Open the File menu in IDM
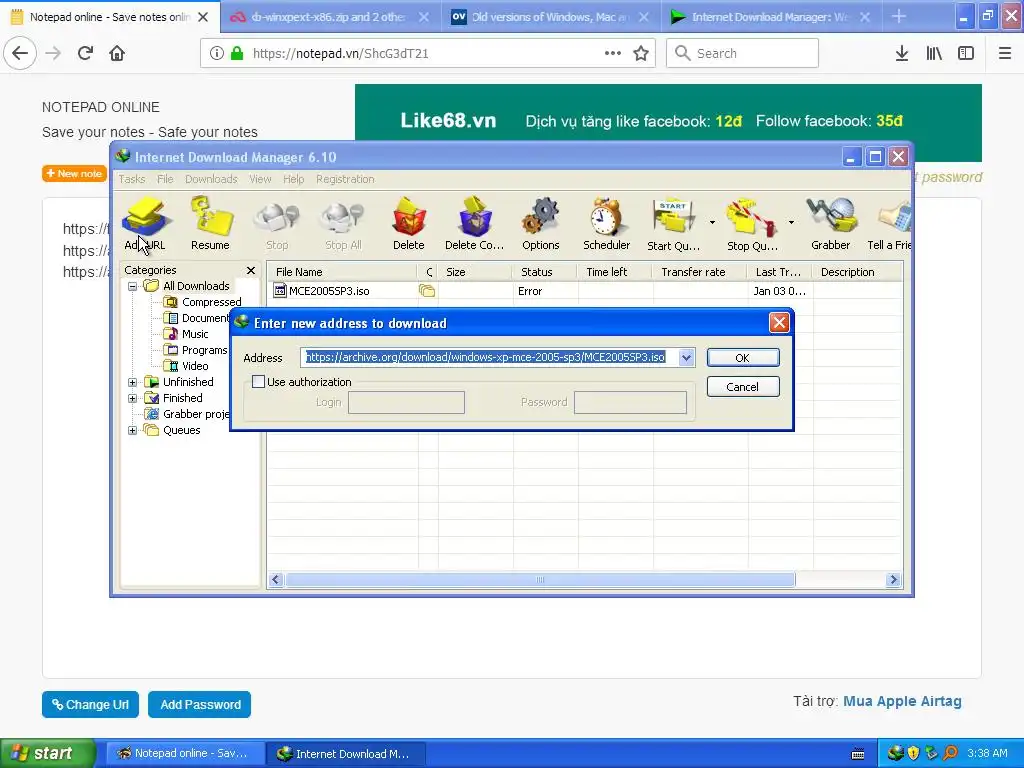The height and width of the screenshot is (768, 1024). point(165,179)
